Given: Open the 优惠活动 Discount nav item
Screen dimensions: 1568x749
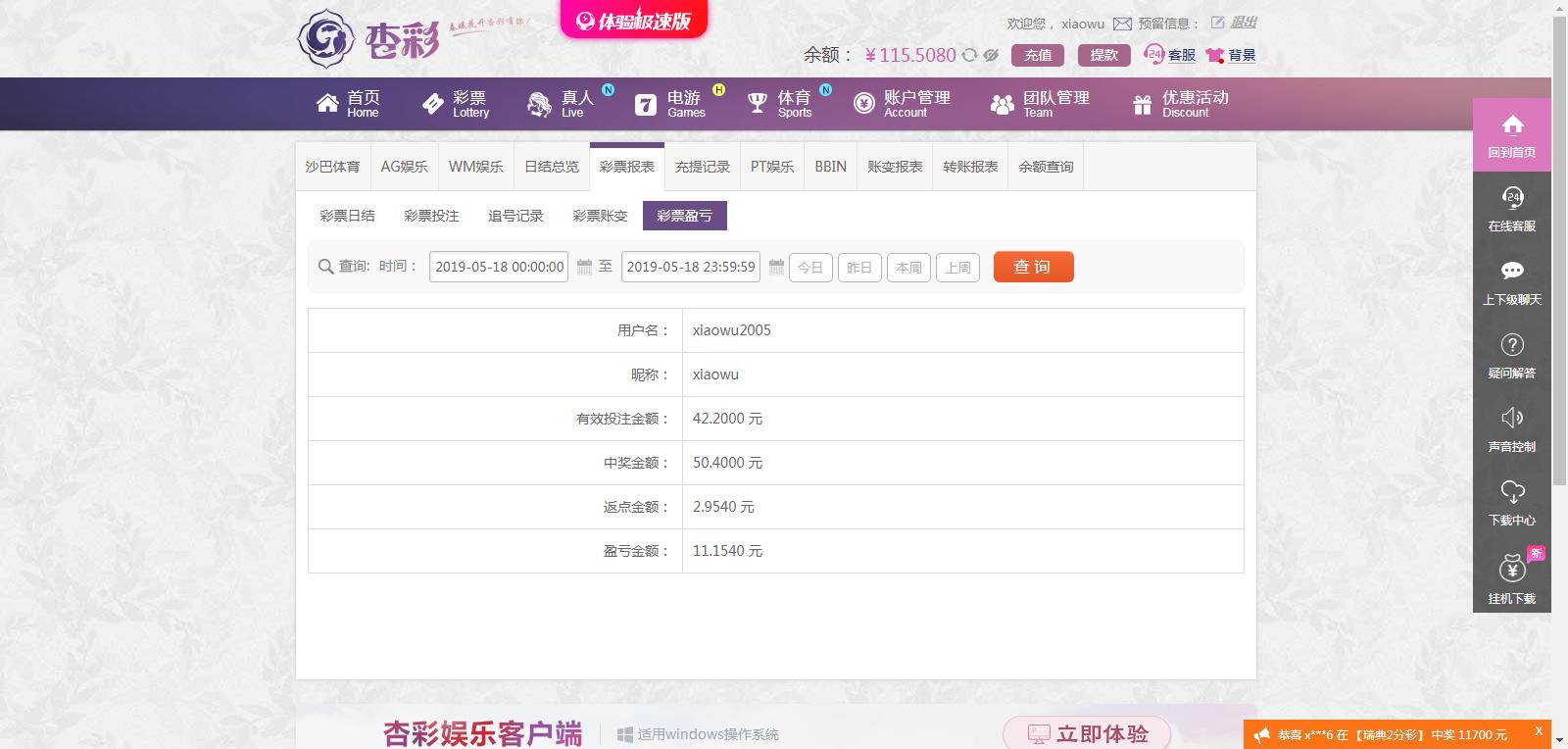Looking at the screenshot, I should pos(1180,103).
